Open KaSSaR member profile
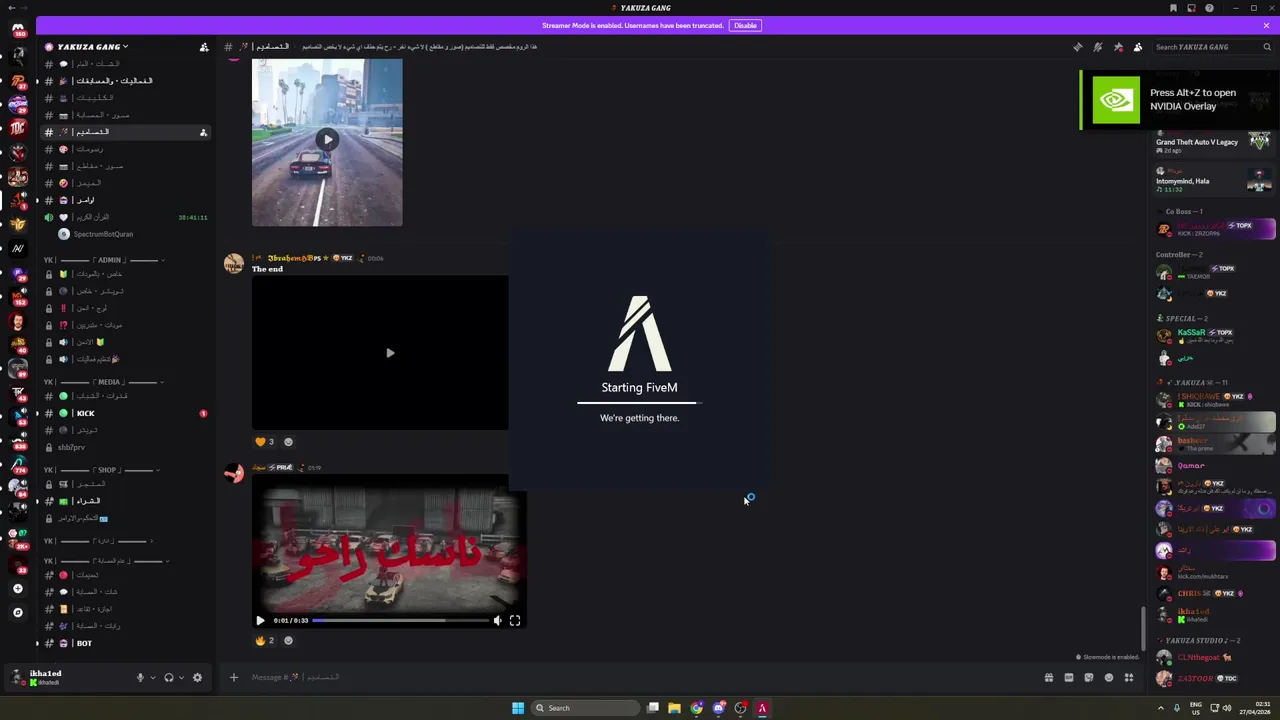The image size is (1280, 720). (x=1215, y=336)
